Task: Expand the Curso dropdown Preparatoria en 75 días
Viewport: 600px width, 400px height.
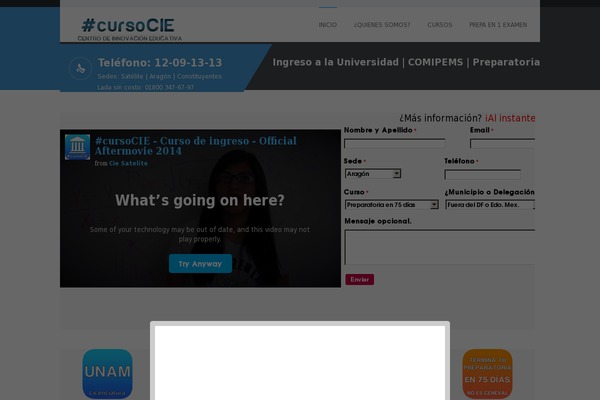Action: tap(391, 205)
